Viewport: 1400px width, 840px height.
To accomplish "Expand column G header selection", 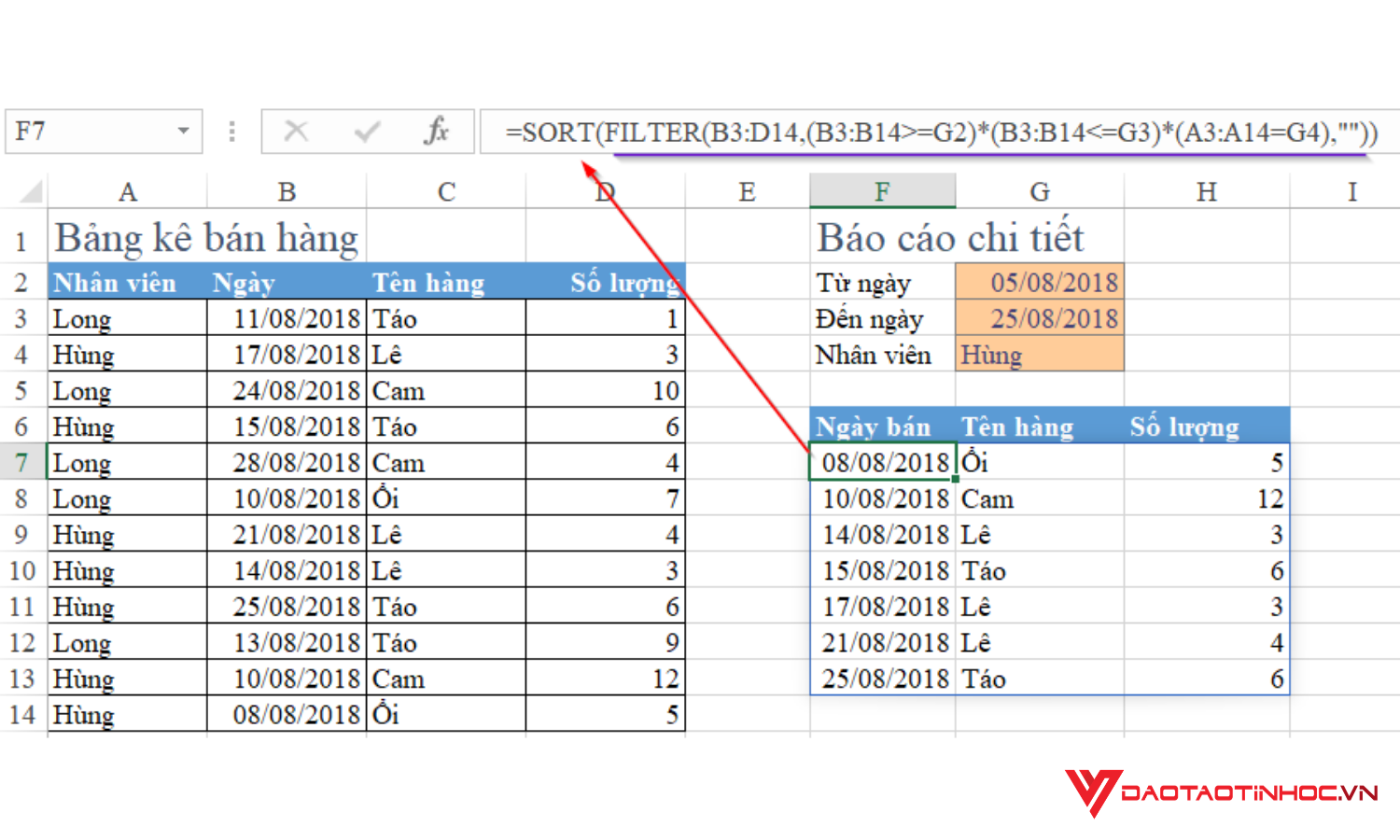I will [1039, 189].
